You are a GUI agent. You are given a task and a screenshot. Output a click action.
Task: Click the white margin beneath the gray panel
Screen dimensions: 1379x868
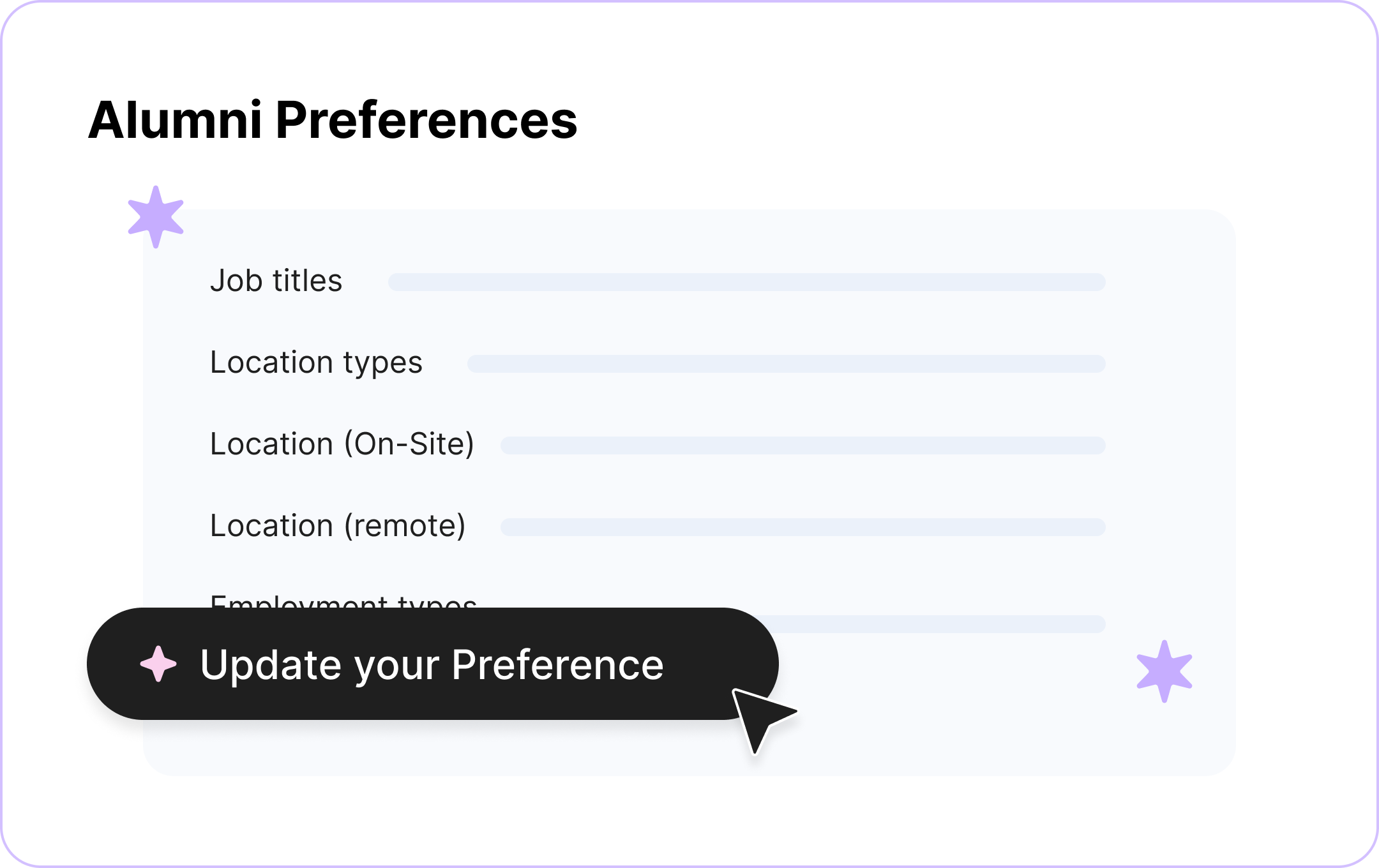689,820
